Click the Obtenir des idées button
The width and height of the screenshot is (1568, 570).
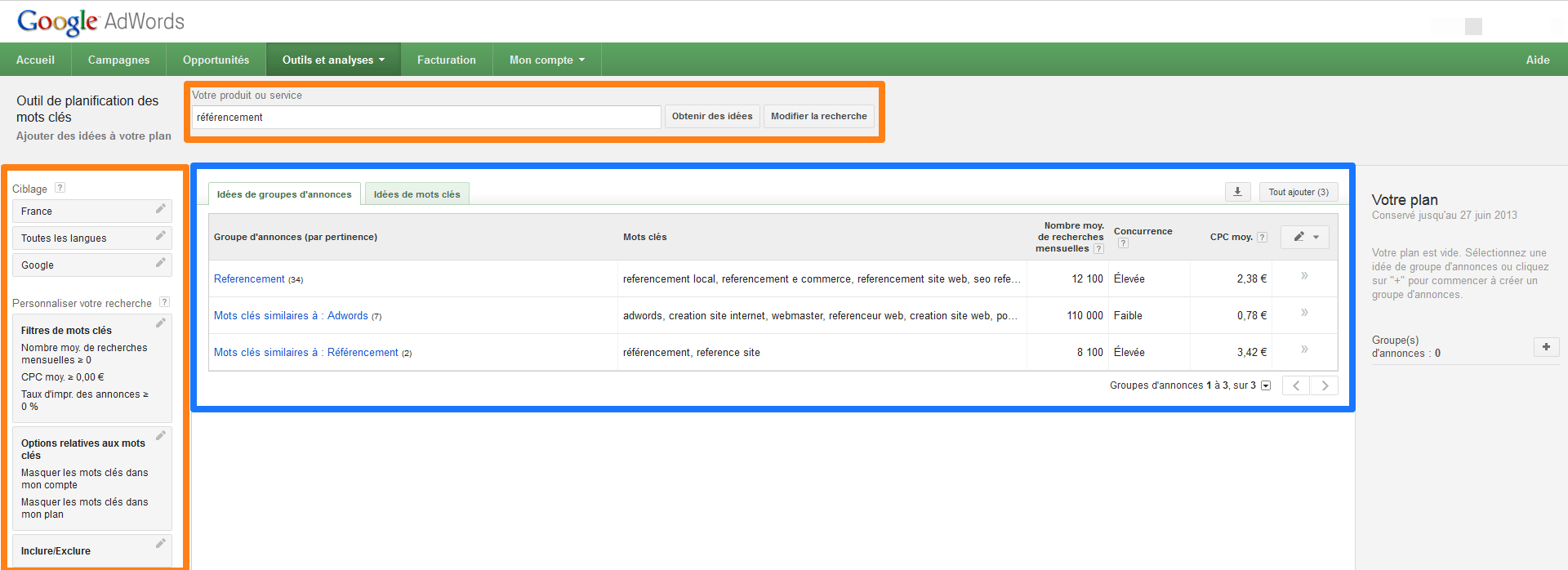(x=712, y=116)
